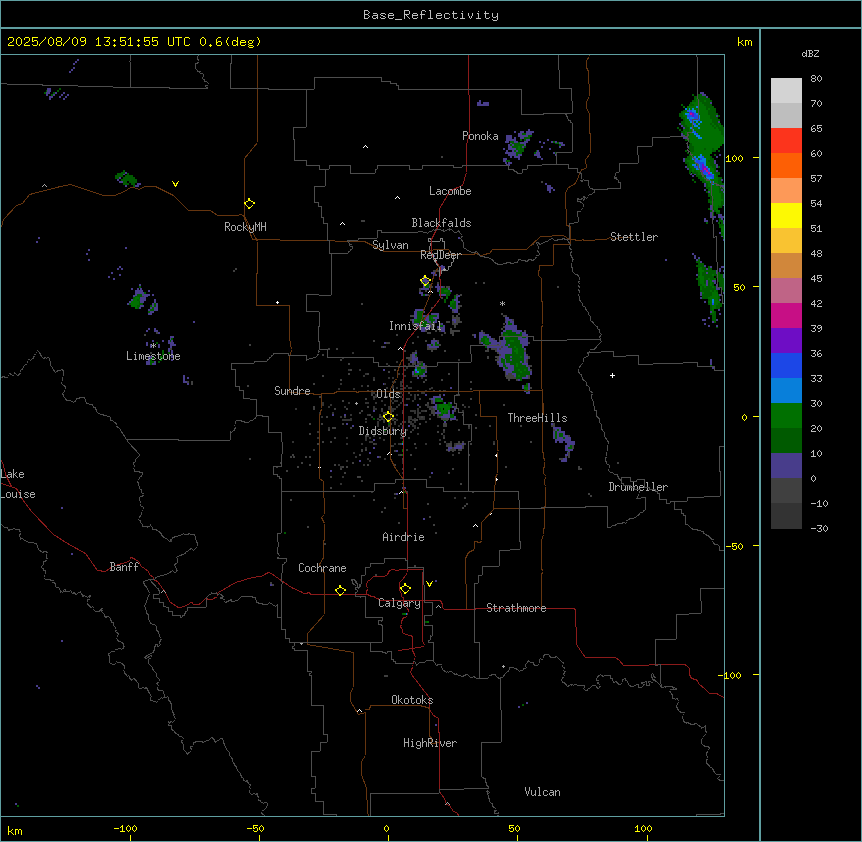Click the white caret marker west of Lacombe
862x842 pixels.
click(x=397, y=198)
